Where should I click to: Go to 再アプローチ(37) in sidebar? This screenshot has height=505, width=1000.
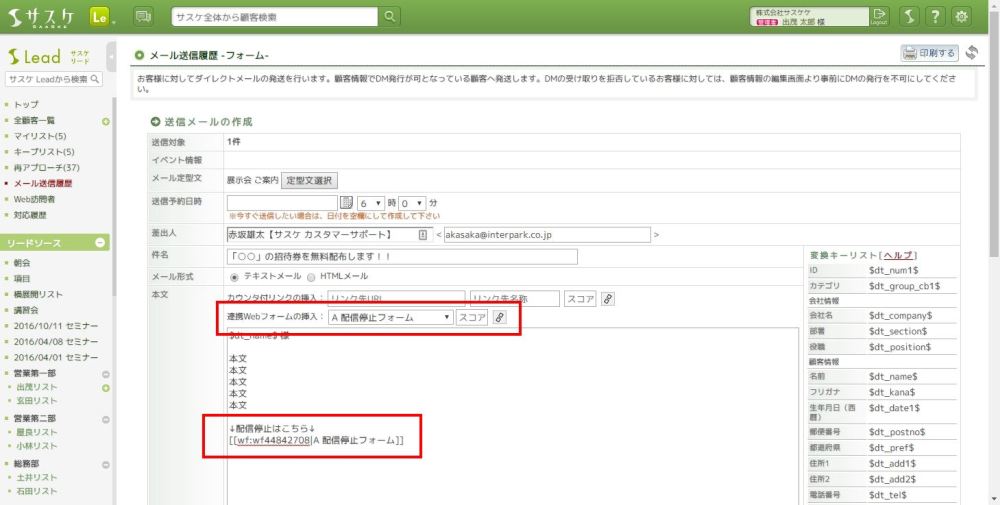pyautogui.click(x=46, y=168)
